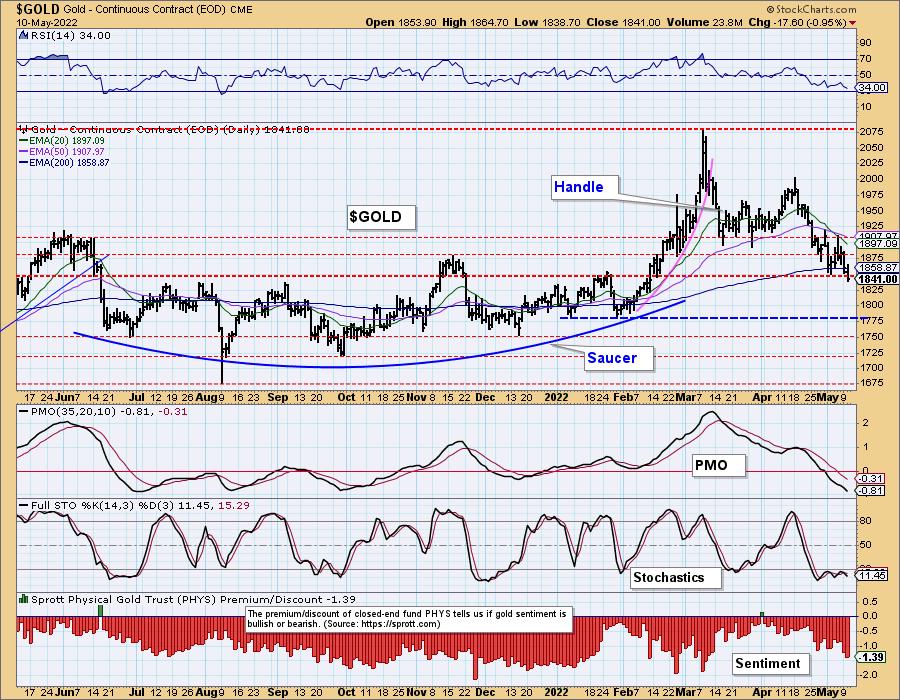The height and width of the screenshot is (700, 900).
Task: Click the -1.39 premium/discount value tag
Action: tap(871, 658)
